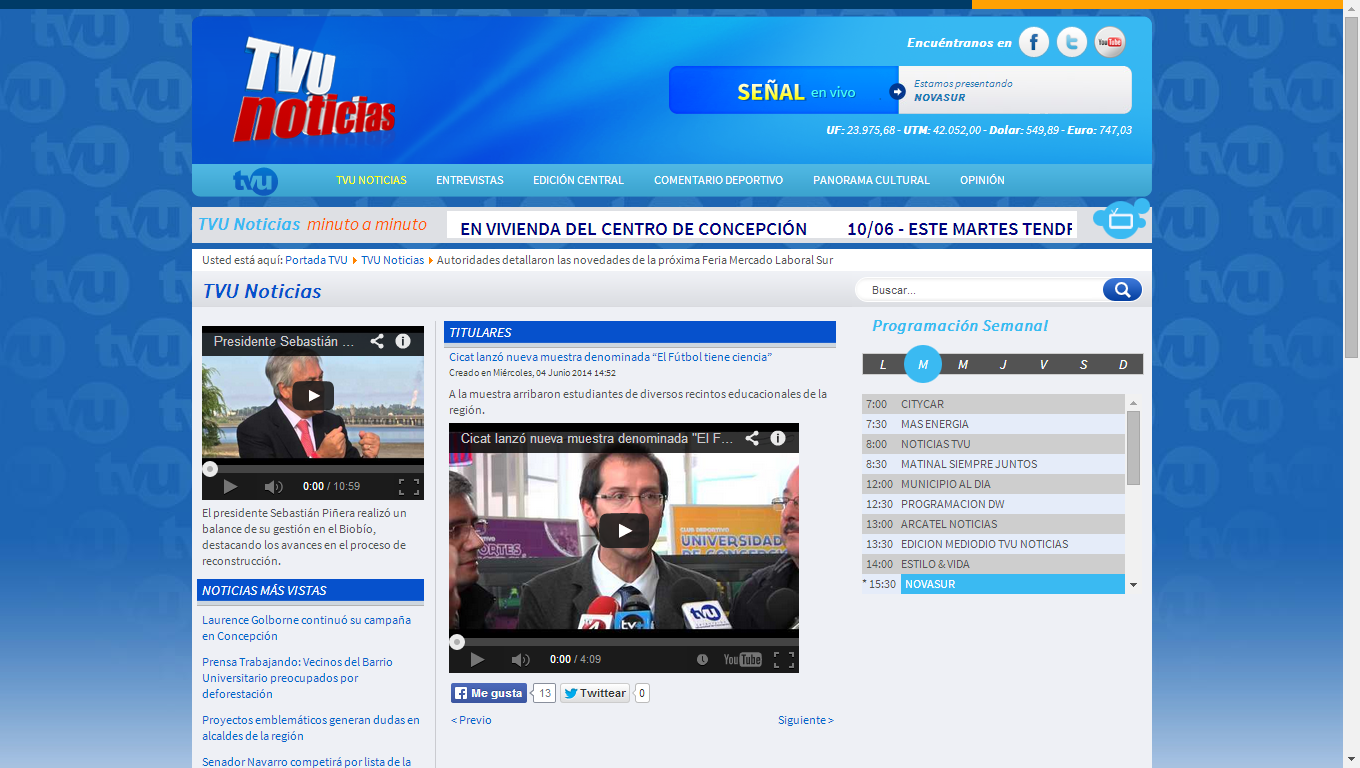Open OPINIÓN menu item
1360x768 pixels.
[x=982, y=181]
